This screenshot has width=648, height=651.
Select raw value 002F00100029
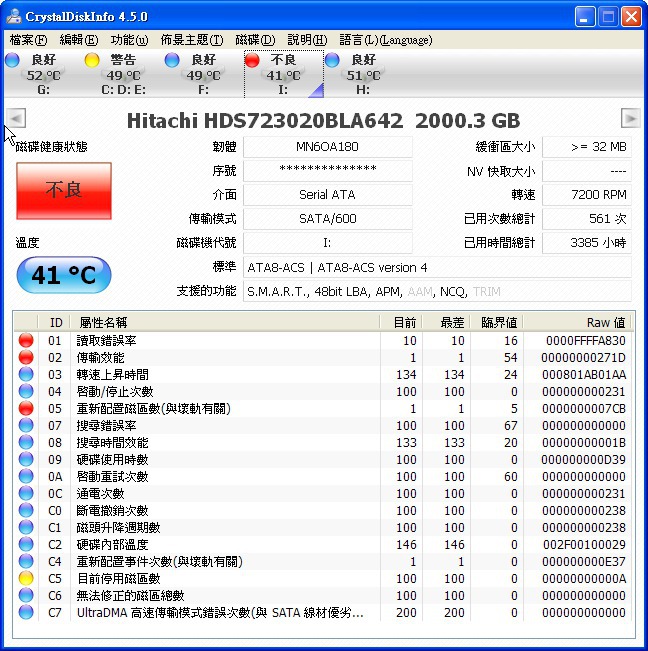point(584,545)
